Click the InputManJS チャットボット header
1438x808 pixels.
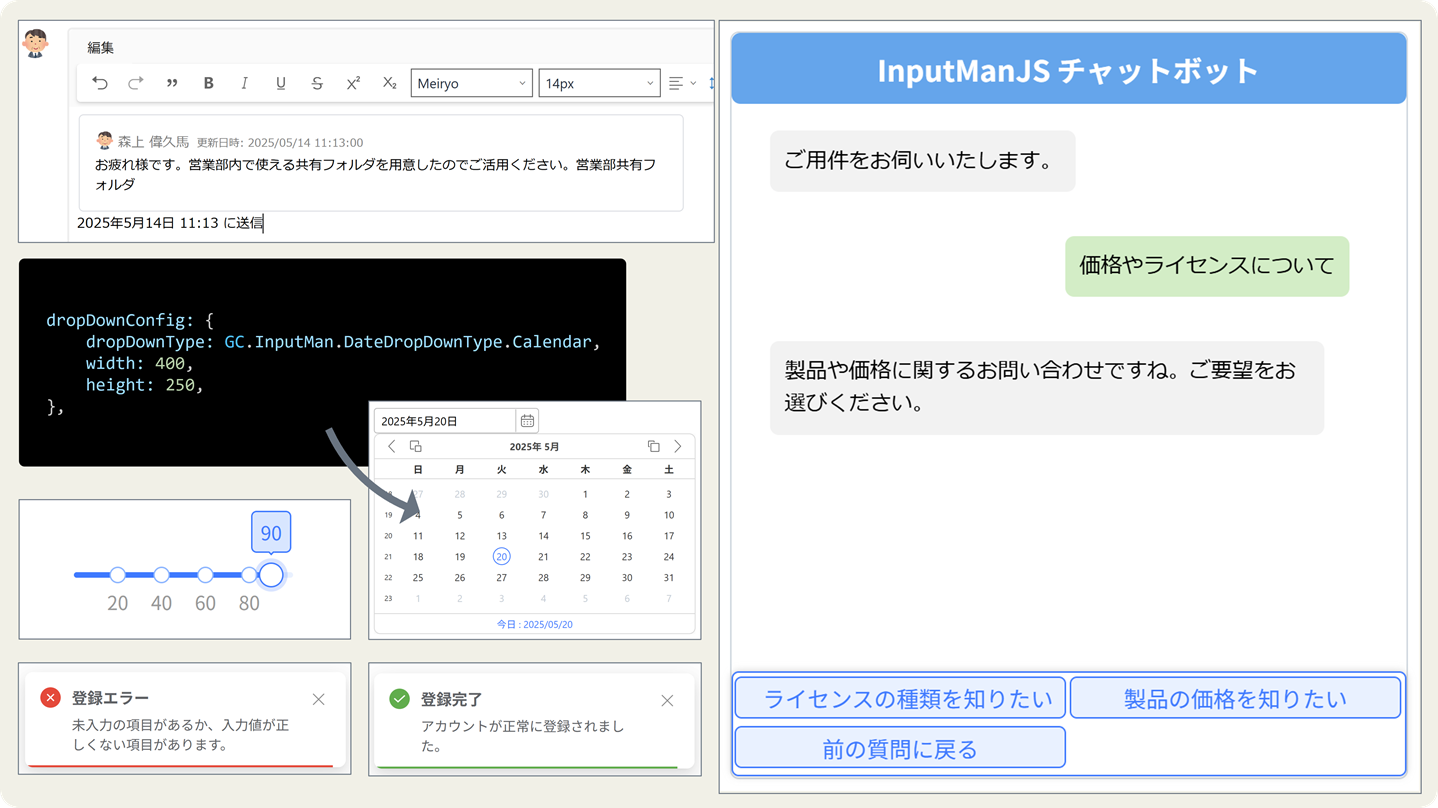1069,69
